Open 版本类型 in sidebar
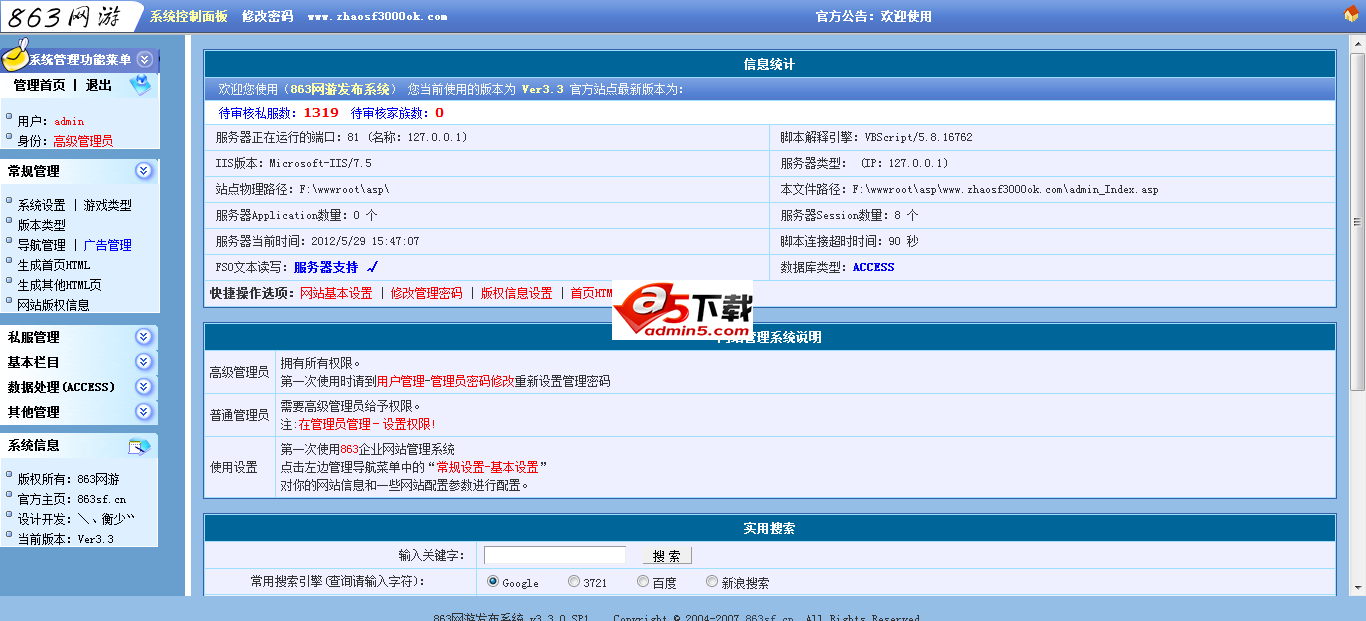Viewport: 1366px width, 621px height. tap(41, 225)
